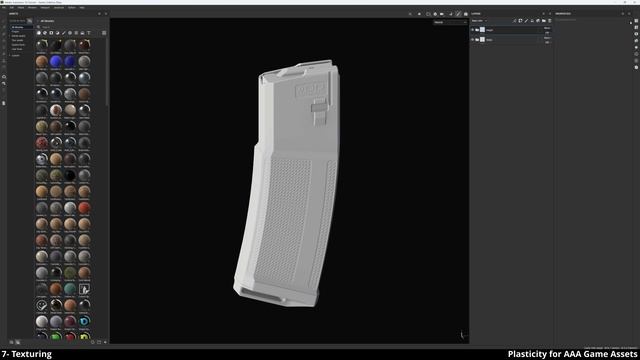Open the Help menu
The image size is (640, 360).
[x=82, y=7]
